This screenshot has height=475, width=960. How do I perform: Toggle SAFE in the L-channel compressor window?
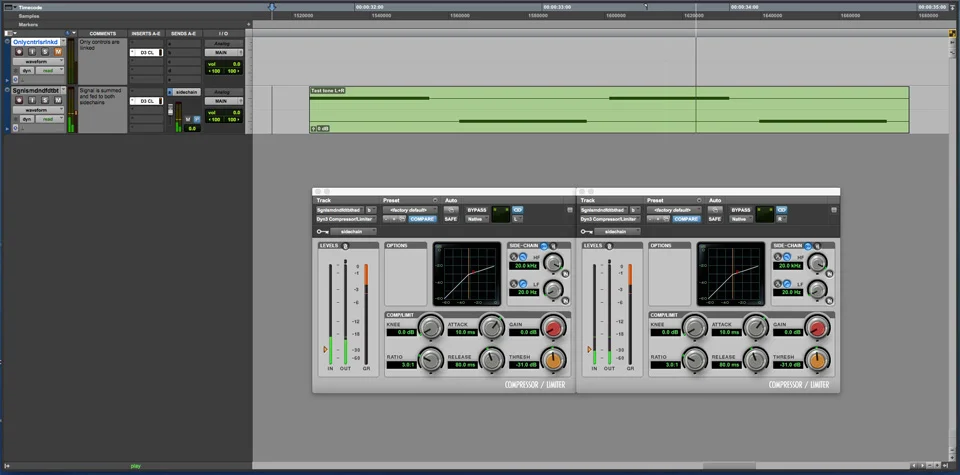click(x=451, y=219)
